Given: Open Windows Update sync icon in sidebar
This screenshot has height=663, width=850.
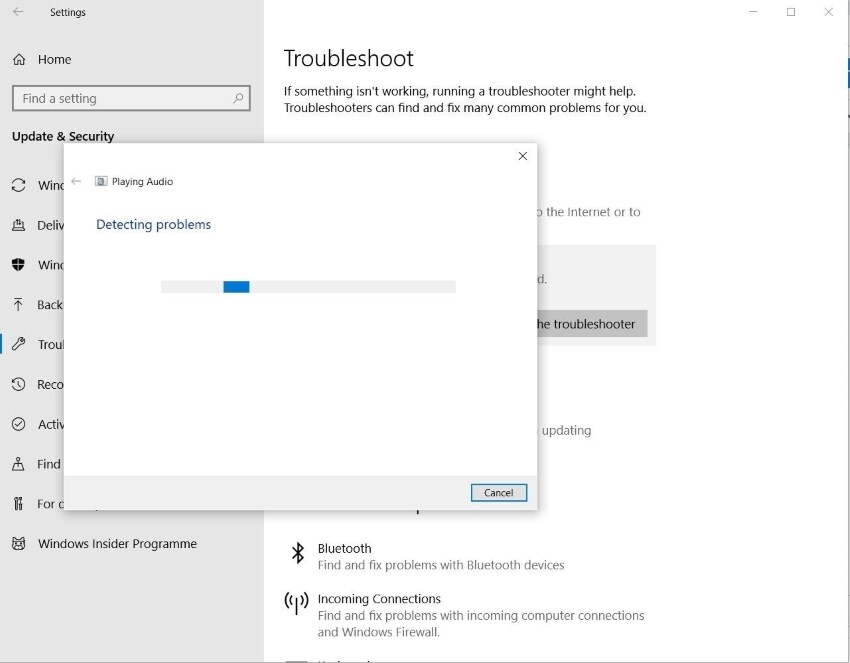Looking at the screenshot, I should (x=18, y=185).
